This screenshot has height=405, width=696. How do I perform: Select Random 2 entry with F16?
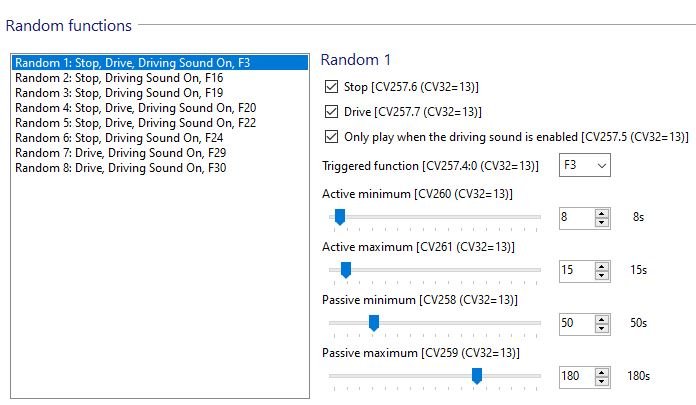[x=119, y=78]
